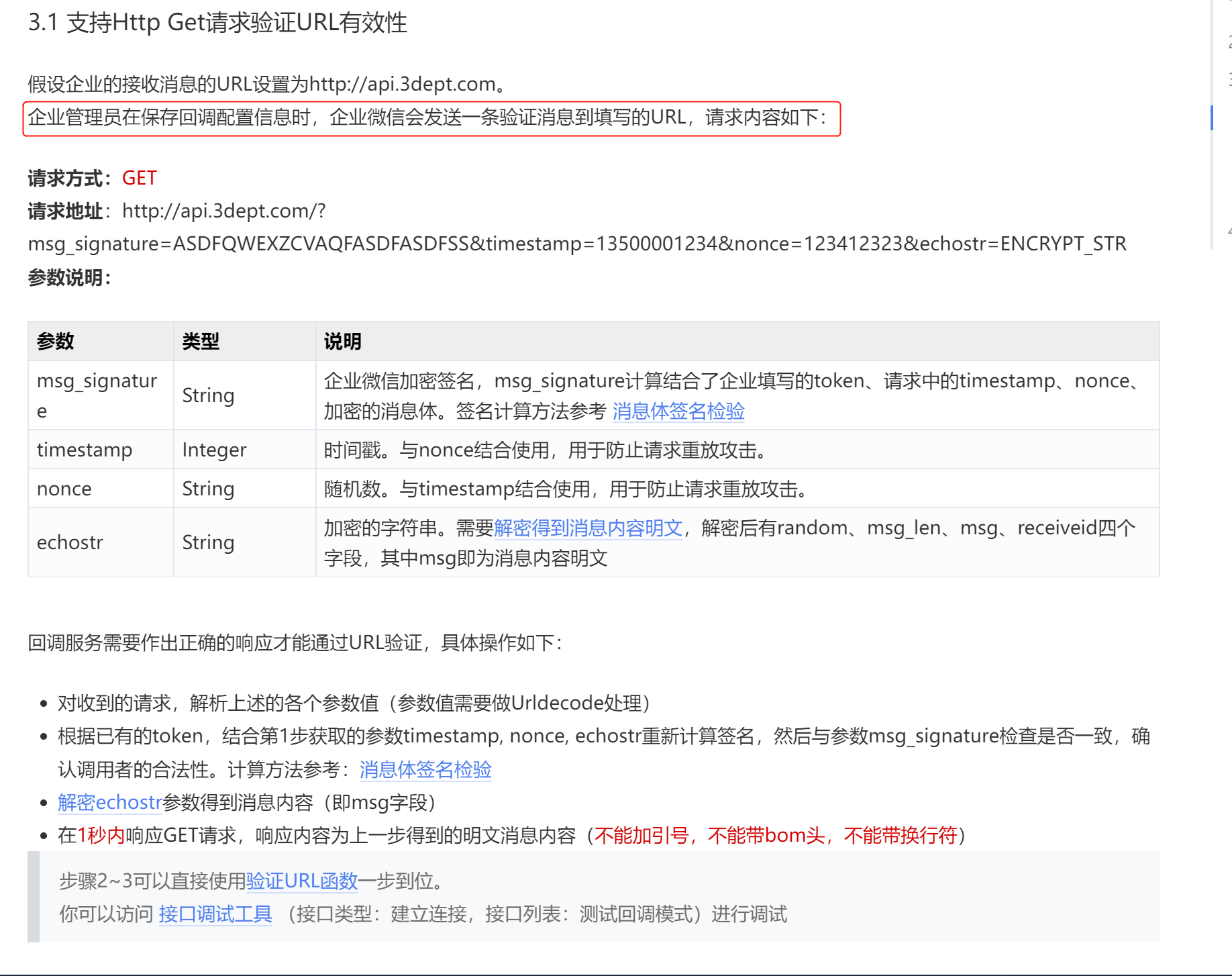Click the 参数 table header
The height and width of the screenshot is (976, 1232).
point(55,341)
